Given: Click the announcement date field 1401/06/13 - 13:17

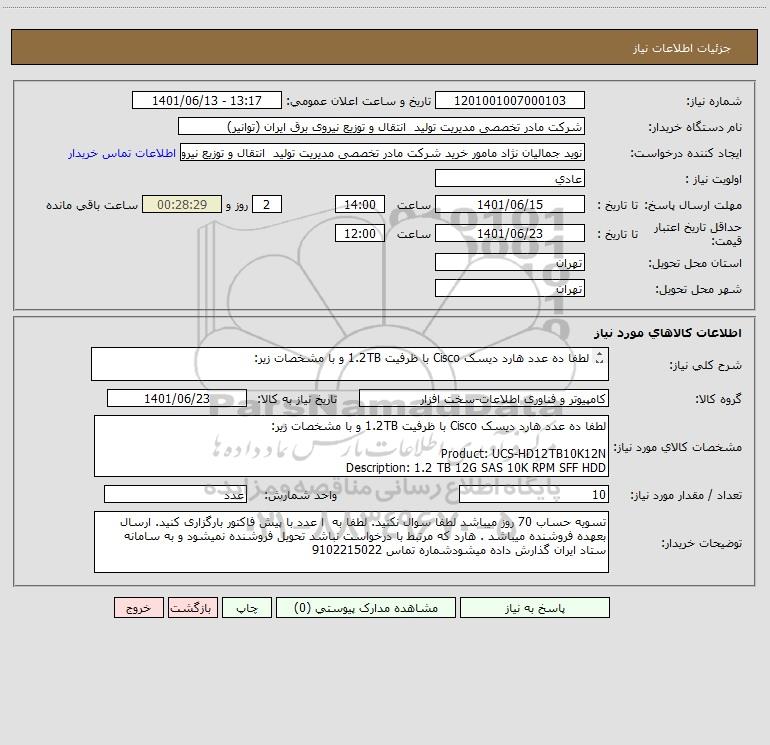Looking at the screenshot, I should (207, 100).
